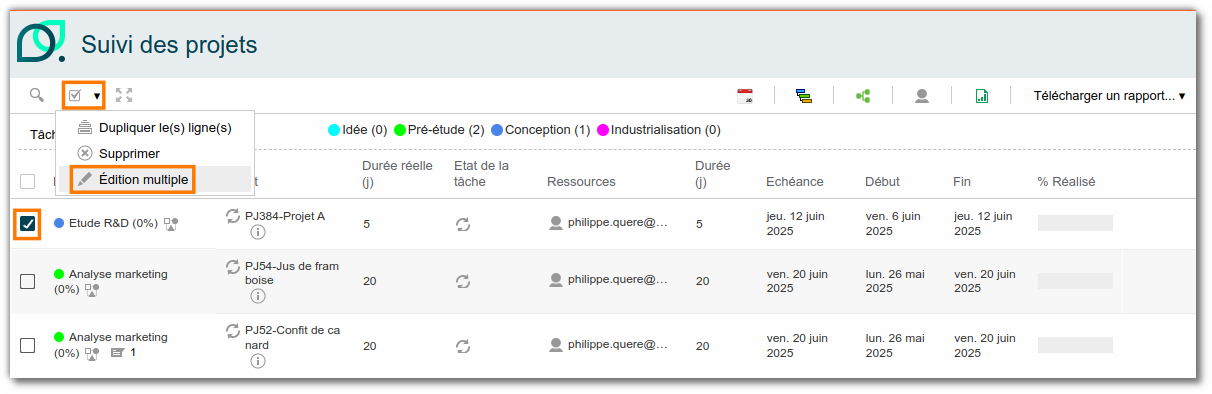Click task state icon in PJ54 row
Viewport: 1212px width, 394px height.
(x=463, y=281)
